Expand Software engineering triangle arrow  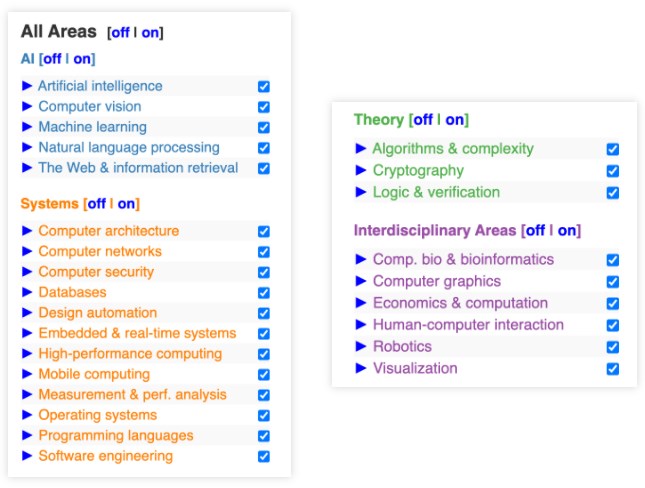27,456
